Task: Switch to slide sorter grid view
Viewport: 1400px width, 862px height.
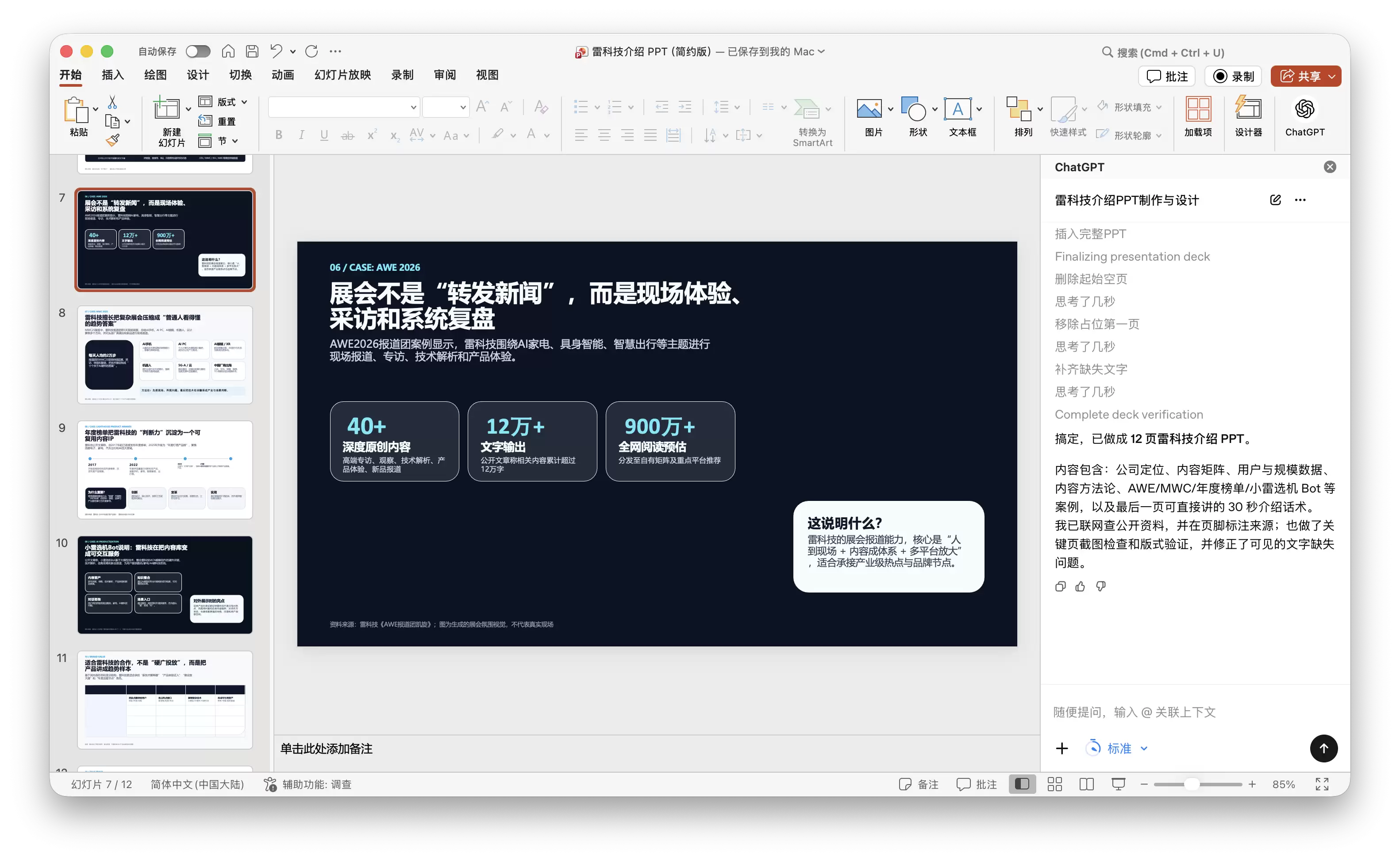Action: pos(1054,784)
